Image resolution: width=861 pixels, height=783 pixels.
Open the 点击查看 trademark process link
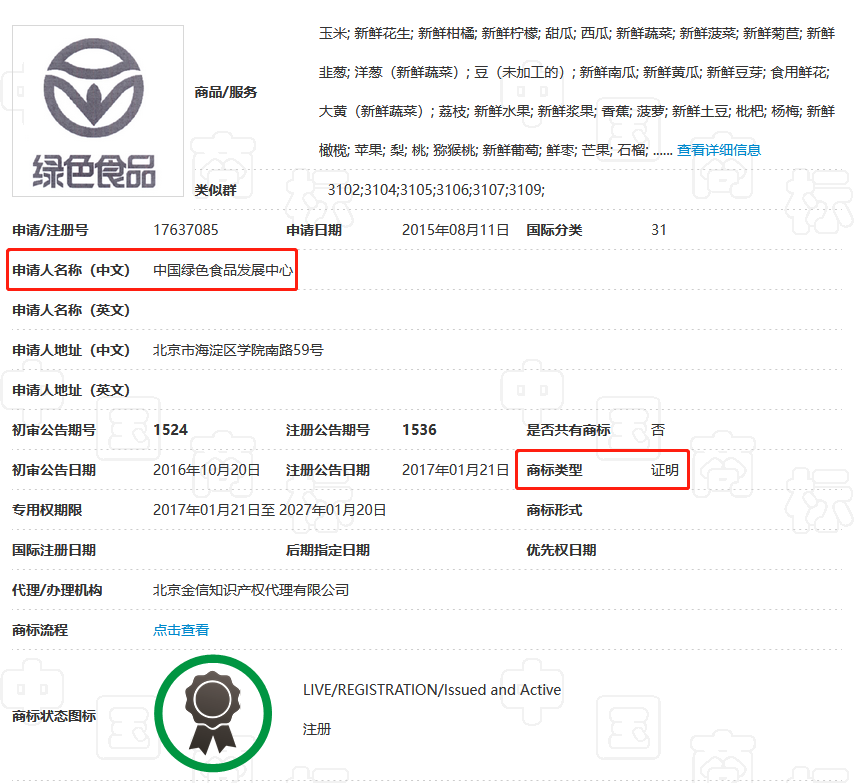(x=181, y=630)
